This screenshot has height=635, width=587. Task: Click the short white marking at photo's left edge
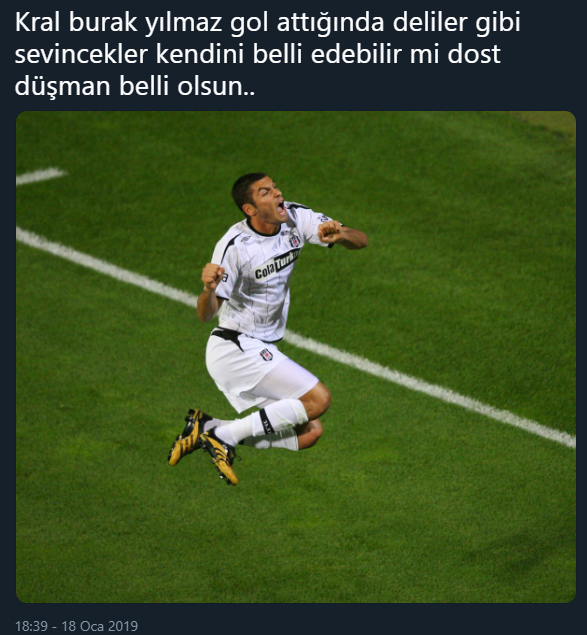click(x=41, y=176)
